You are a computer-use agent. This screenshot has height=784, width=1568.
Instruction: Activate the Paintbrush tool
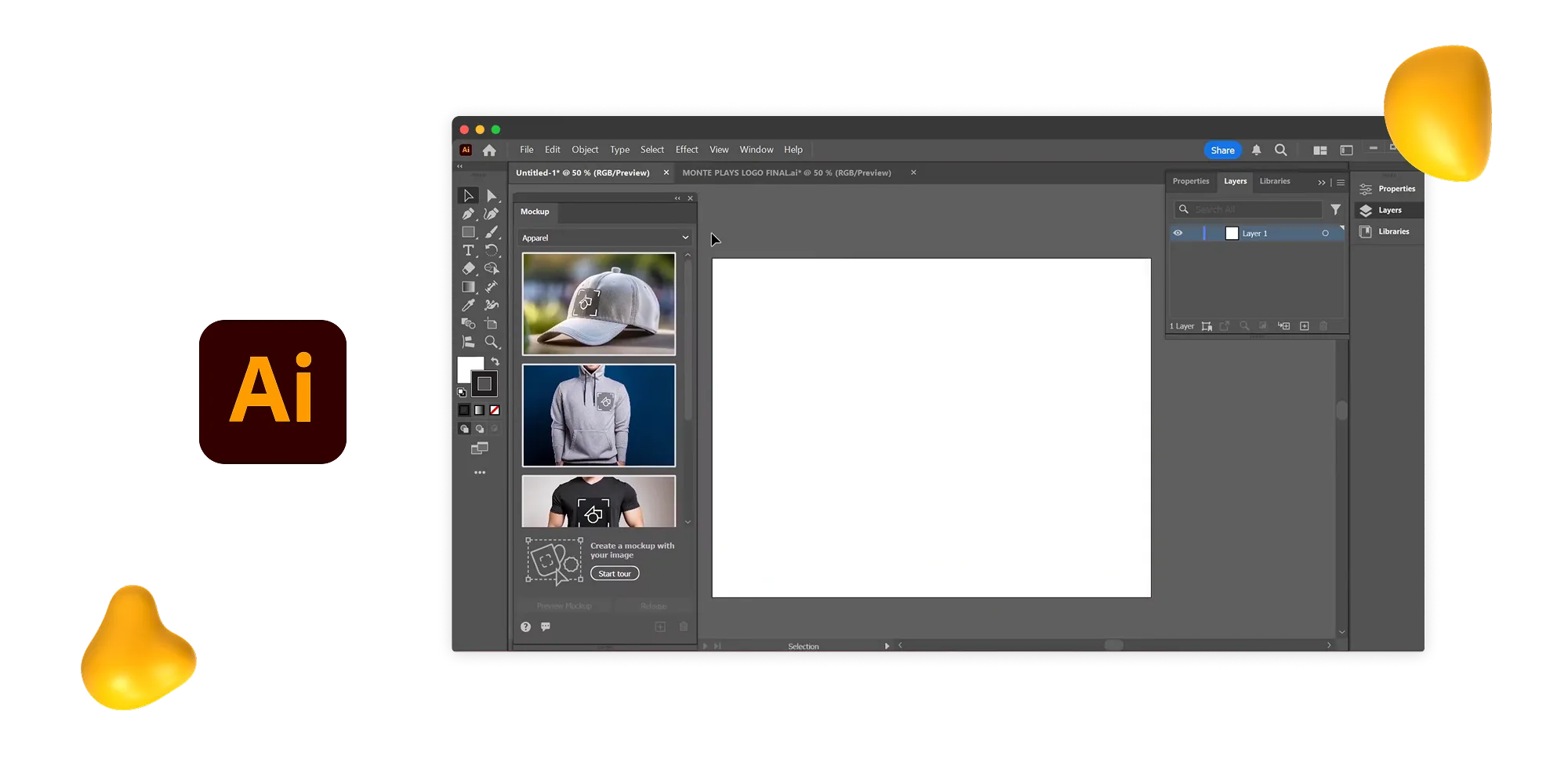pos(492,232)
